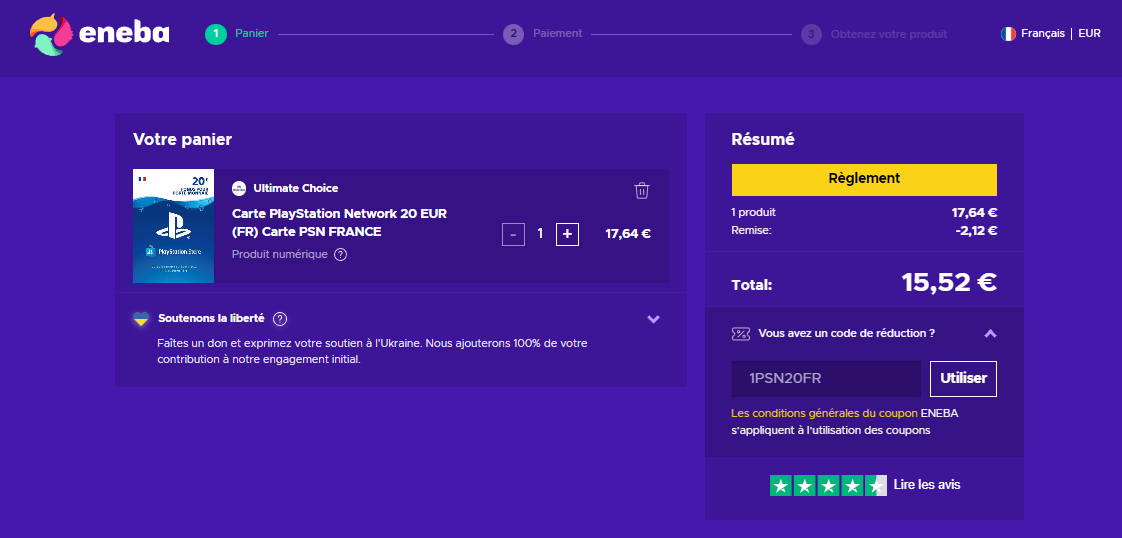1122x538 pixels.
Task: Delete item with trash icon
Action: 642,190
